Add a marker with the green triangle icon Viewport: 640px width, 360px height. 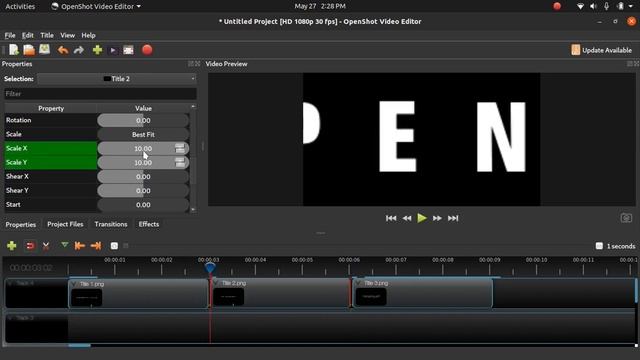point(64,245)
